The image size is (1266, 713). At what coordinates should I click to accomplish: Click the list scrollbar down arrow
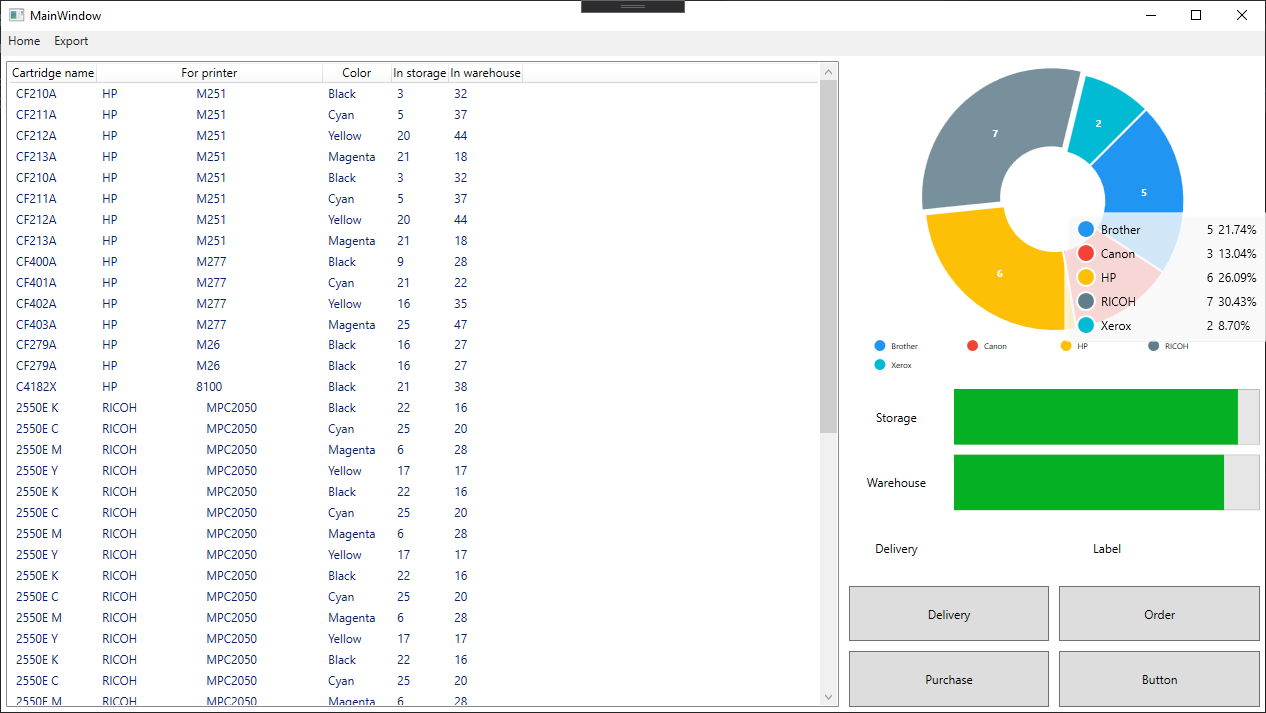828,697
